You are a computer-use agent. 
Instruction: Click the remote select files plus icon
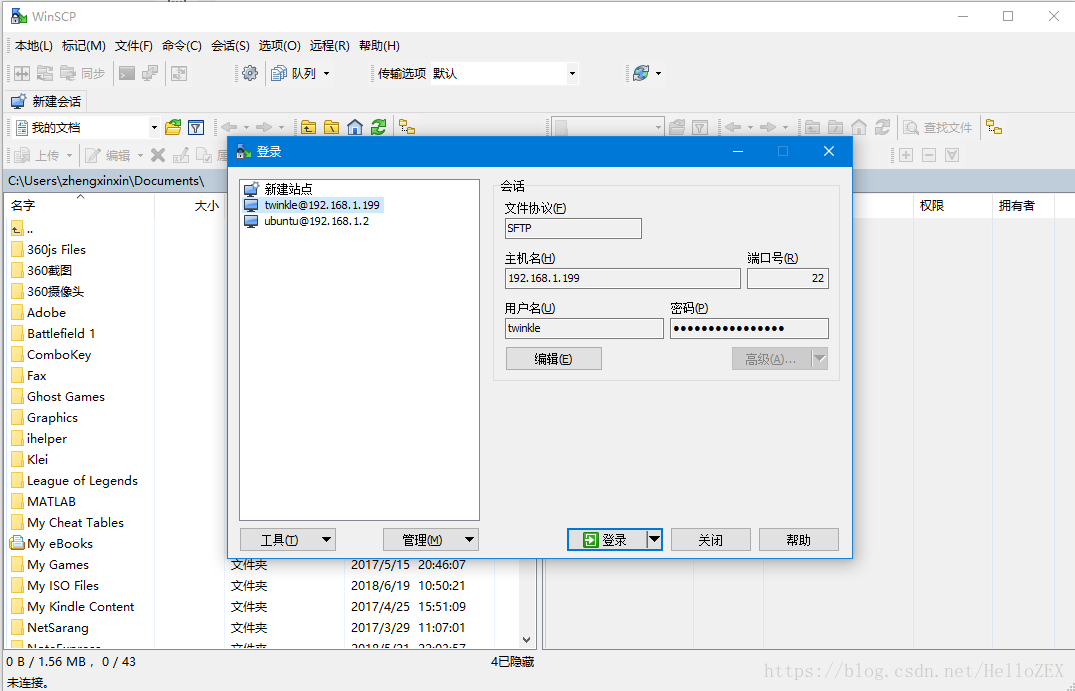(906, 156)
